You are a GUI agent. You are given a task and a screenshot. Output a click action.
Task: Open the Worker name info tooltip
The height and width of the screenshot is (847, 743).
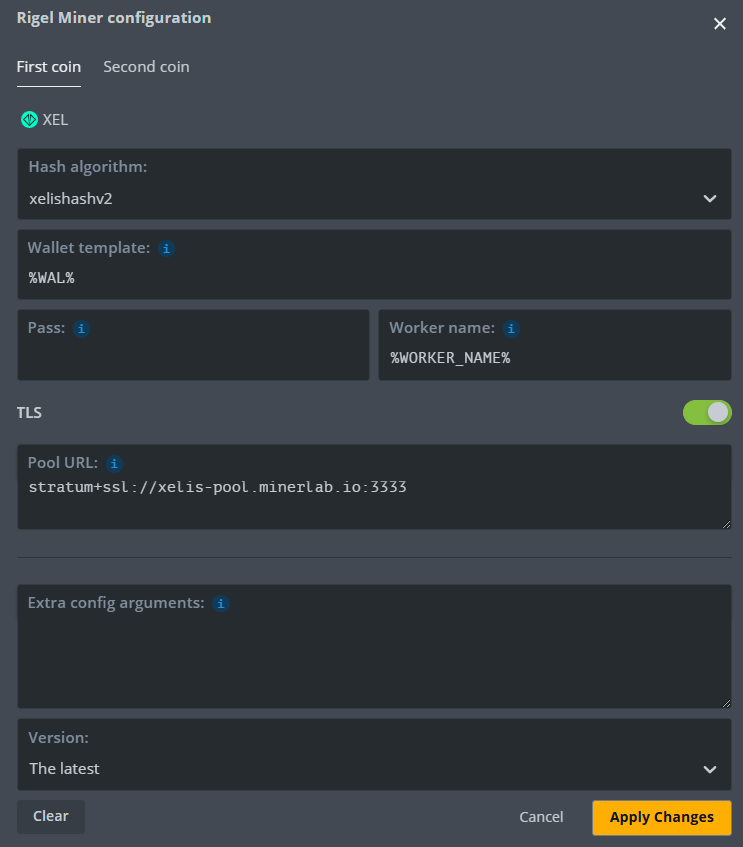click(511, 328)
